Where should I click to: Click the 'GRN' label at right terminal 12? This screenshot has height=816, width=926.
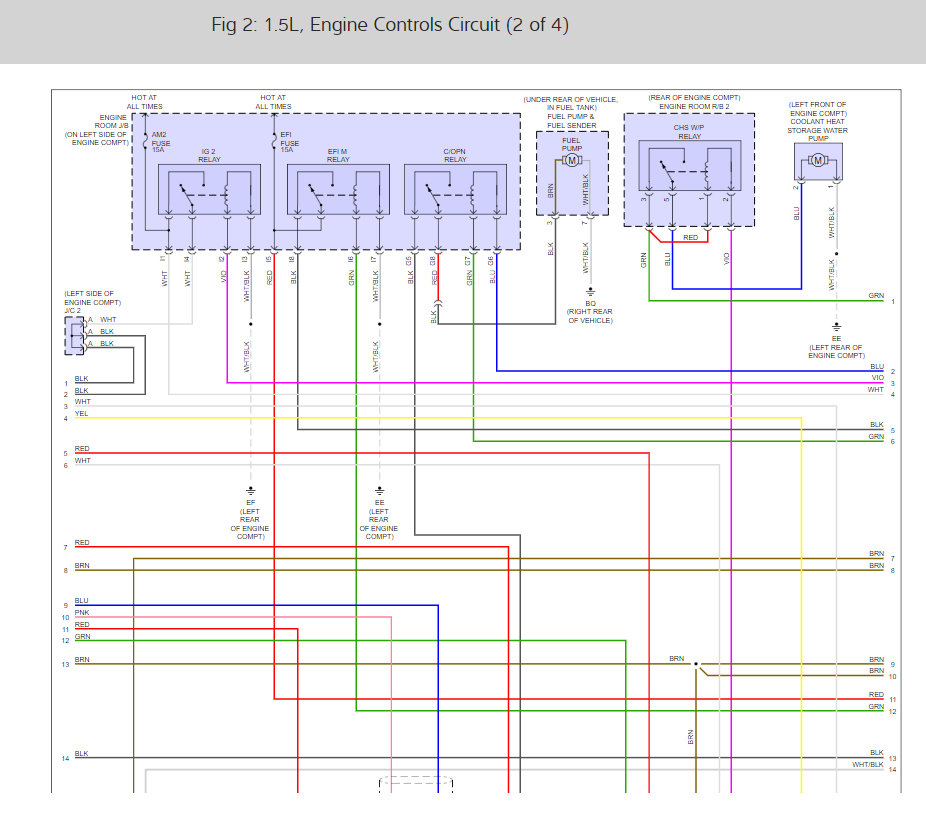pos(876,706)
